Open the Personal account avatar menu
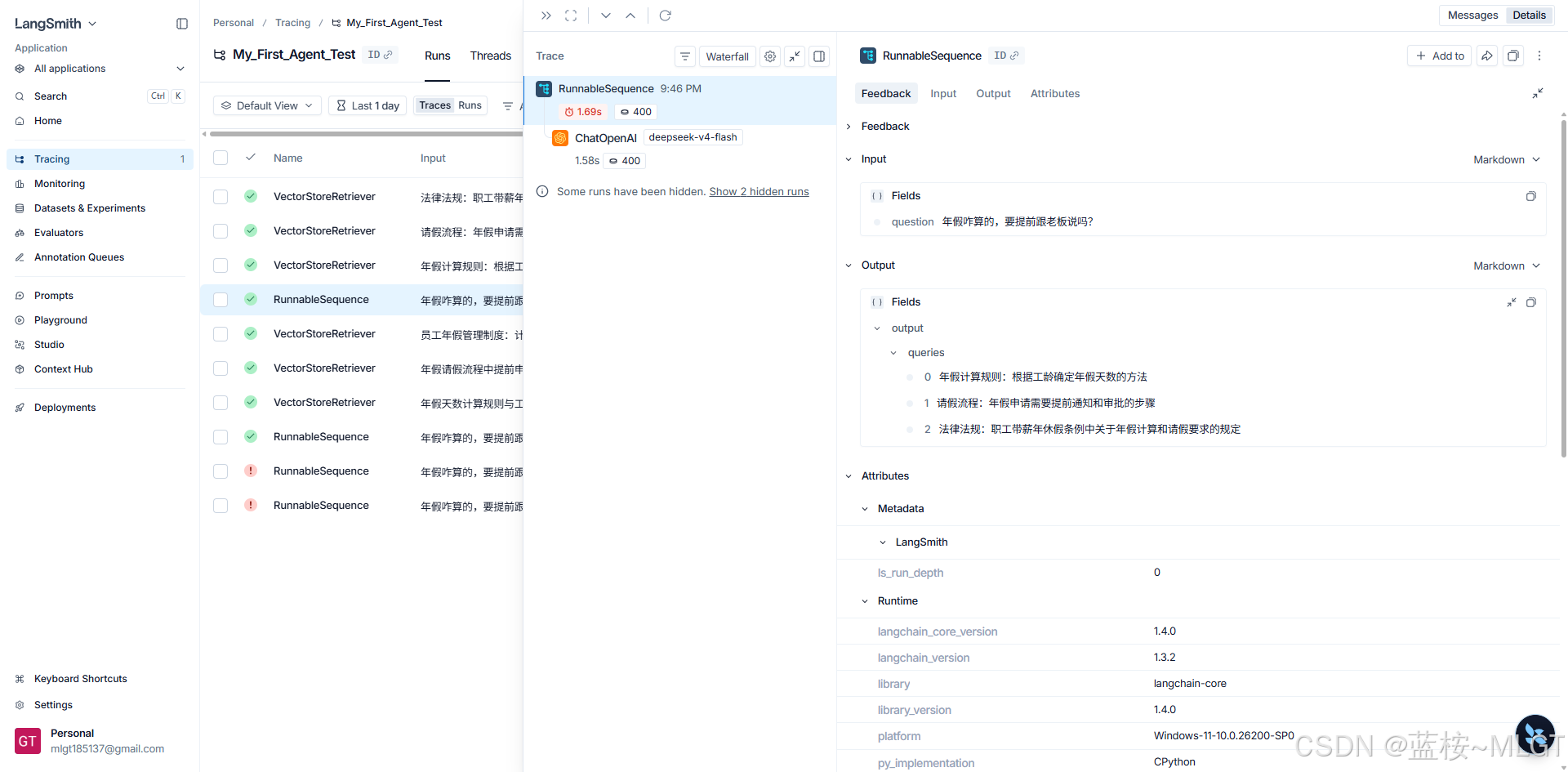The image size is (1568, 772). tap(28, 741)
